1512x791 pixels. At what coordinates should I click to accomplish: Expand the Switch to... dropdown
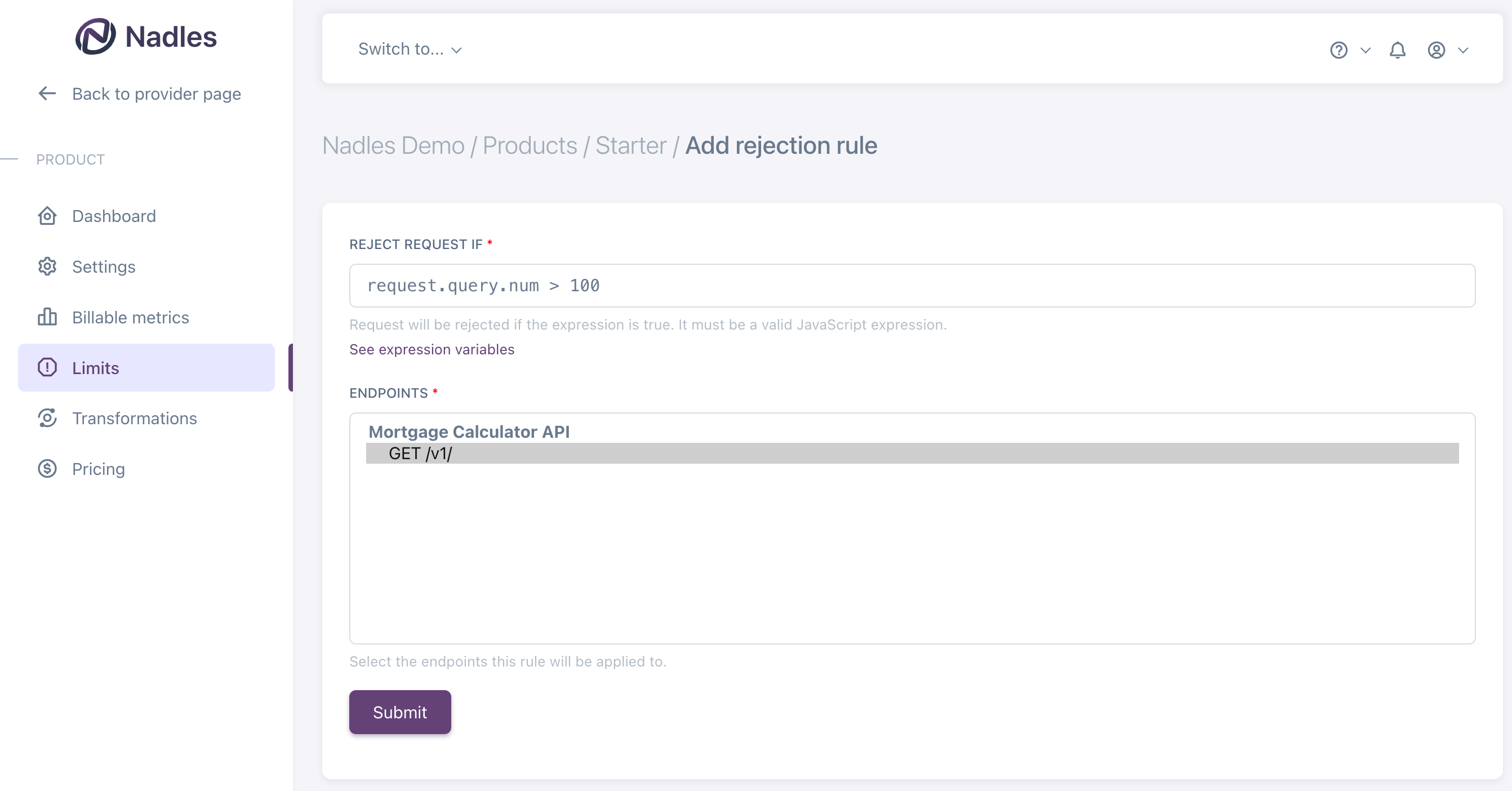[x=410, y=49]
